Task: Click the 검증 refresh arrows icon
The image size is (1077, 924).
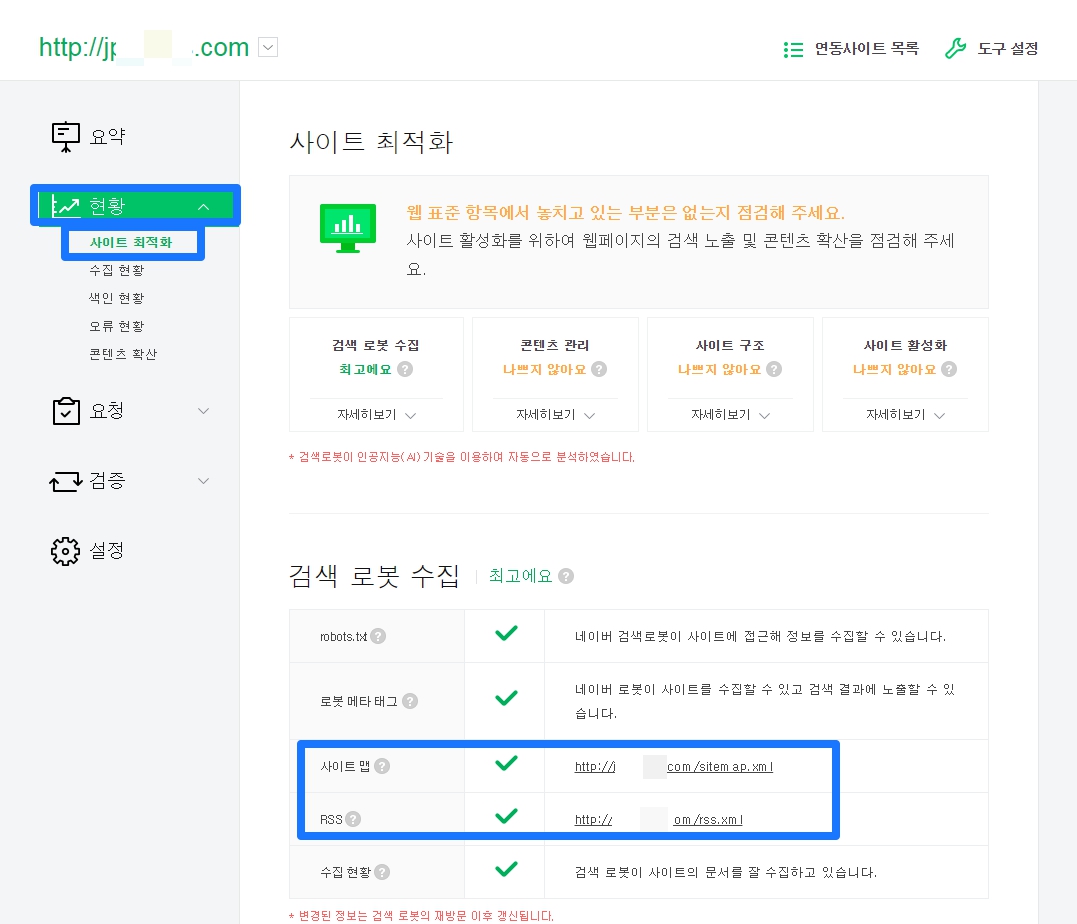Action: pyautogui.click(x=66, y=481)
